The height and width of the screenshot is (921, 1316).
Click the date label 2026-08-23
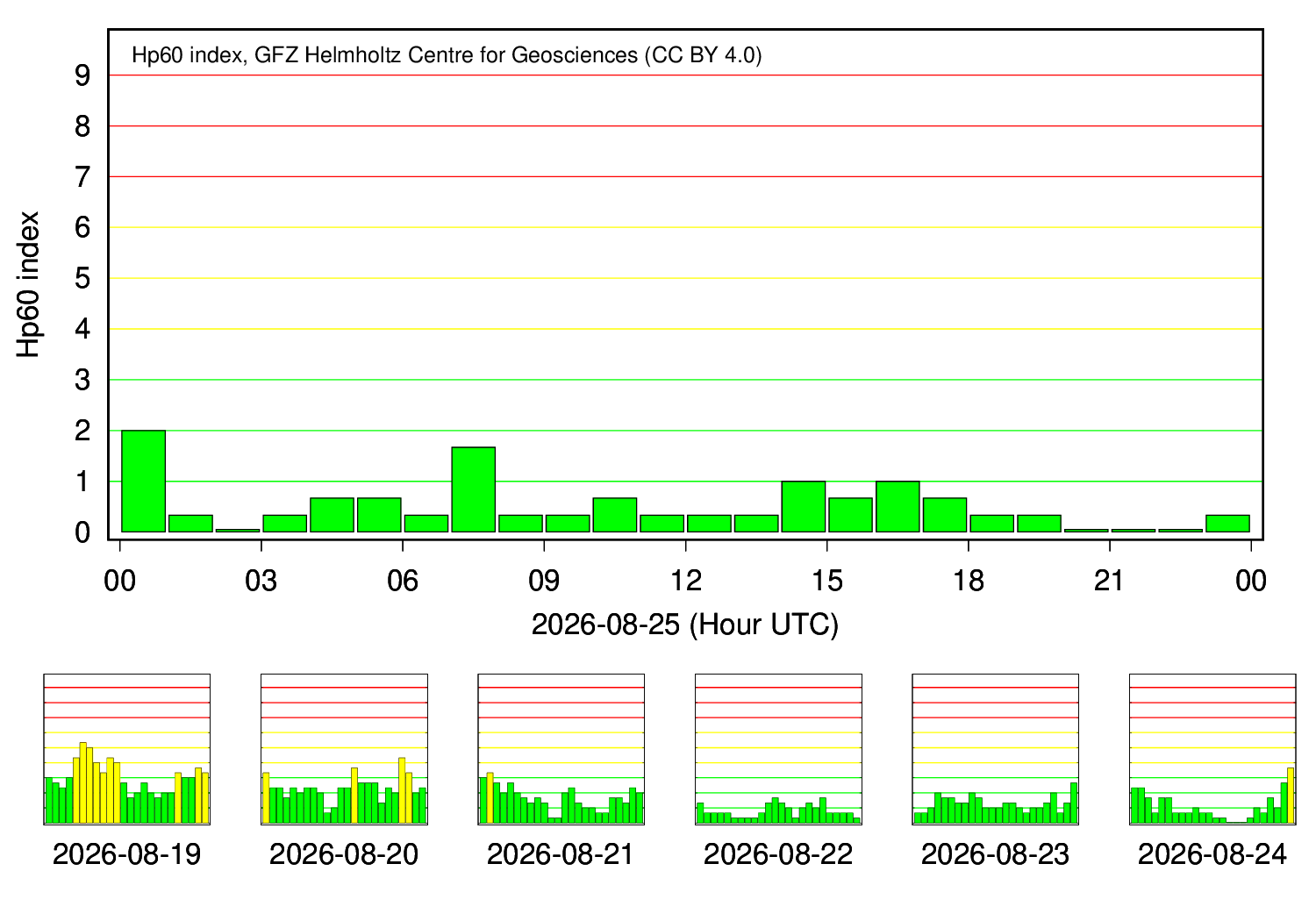pos(996,854)
